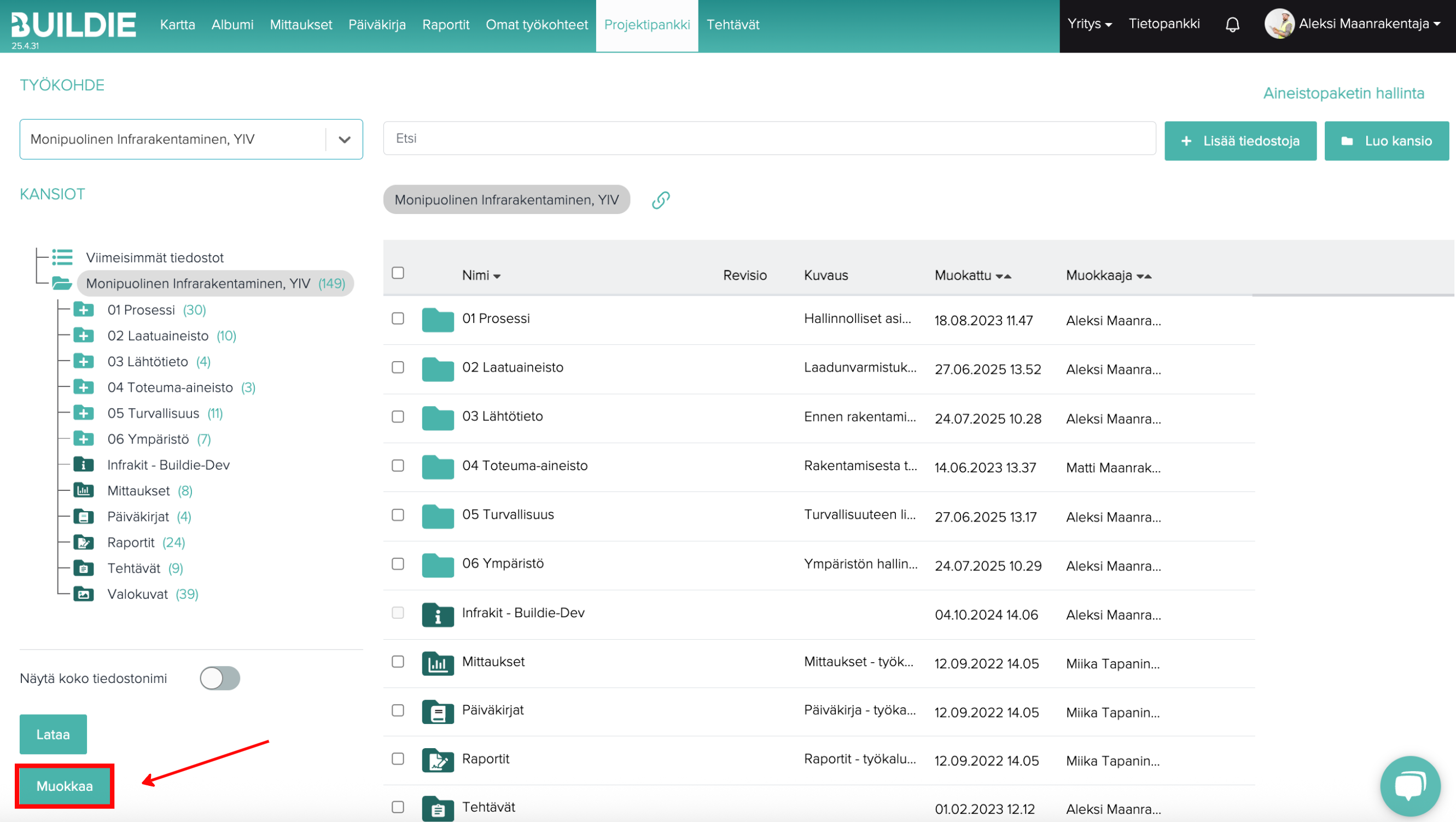Click 05 Turvallisuus folder icon in list
1456x822 pixels.
(x=438, y=516)
